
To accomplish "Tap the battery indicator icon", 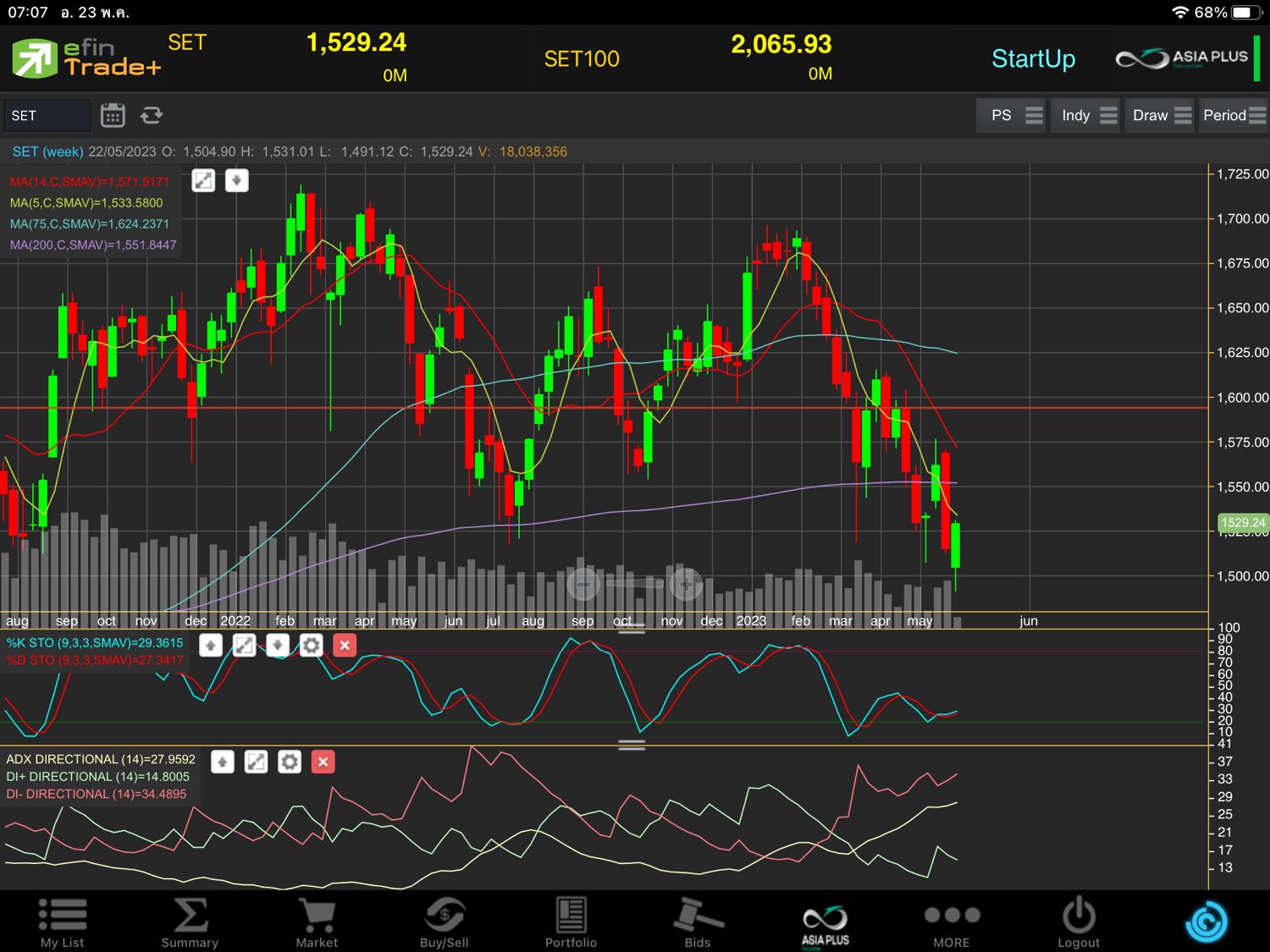I will [1247, 12].
